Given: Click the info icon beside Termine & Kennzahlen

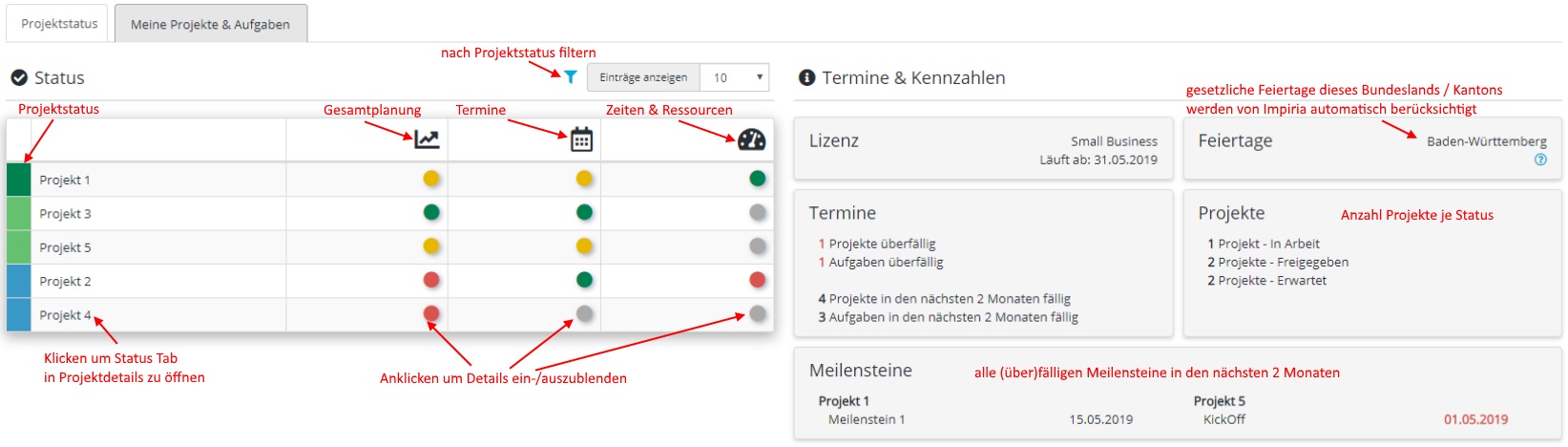Looking at the screenshot, I should pos(806,77).
